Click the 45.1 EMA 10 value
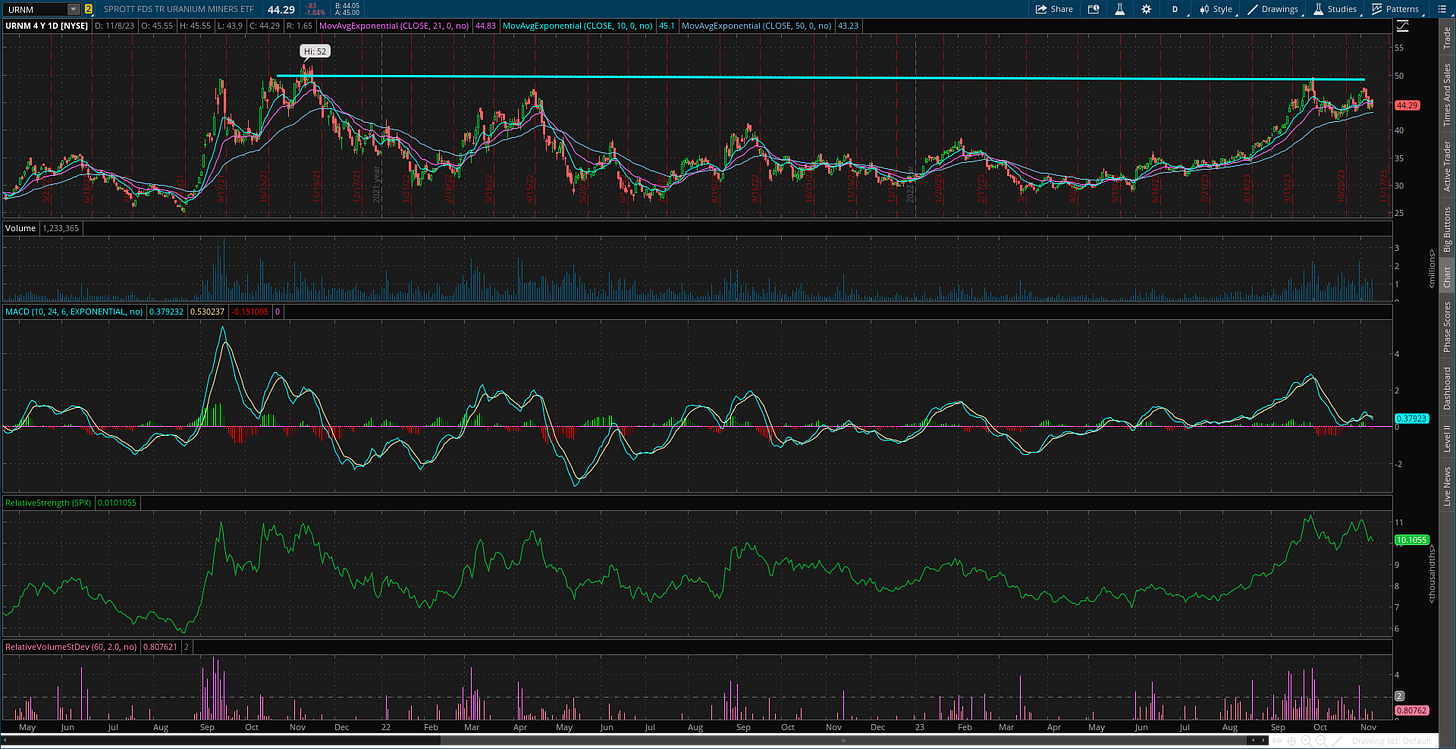1456x749 pixels. 667,25
